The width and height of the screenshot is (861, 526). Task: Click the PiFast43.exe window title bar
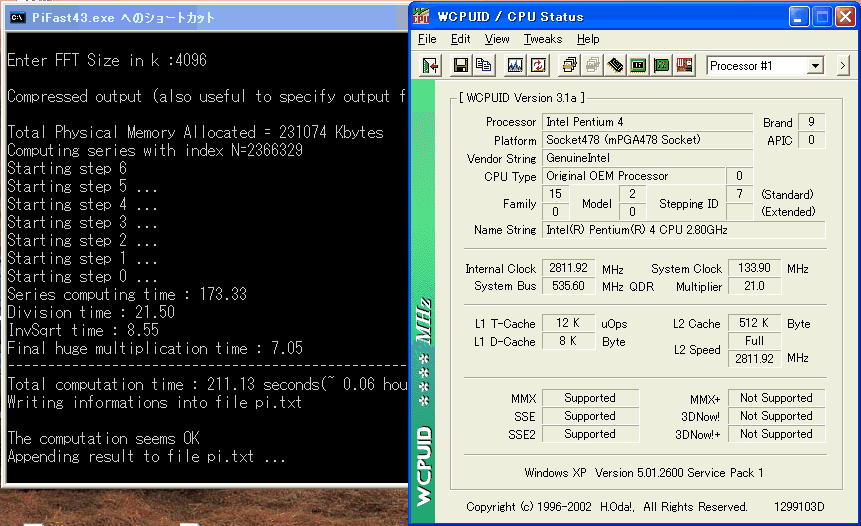coord(206,18)
